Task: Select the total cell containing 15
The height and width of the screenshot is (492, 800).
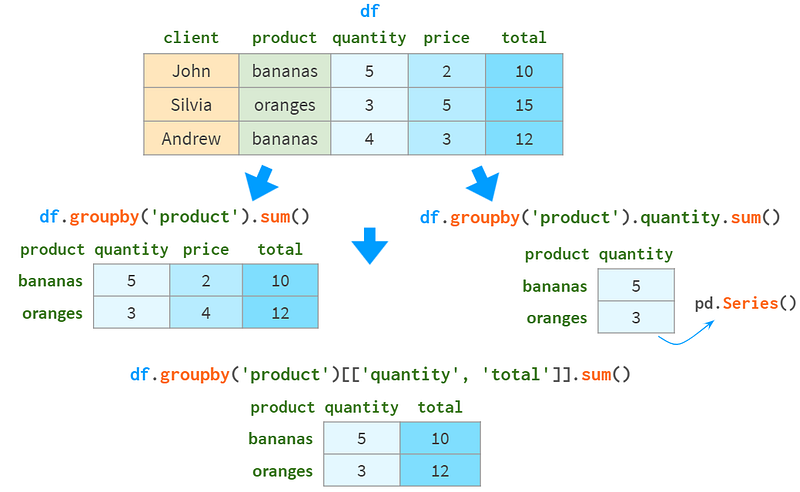Action: click(x=524, y=105)
